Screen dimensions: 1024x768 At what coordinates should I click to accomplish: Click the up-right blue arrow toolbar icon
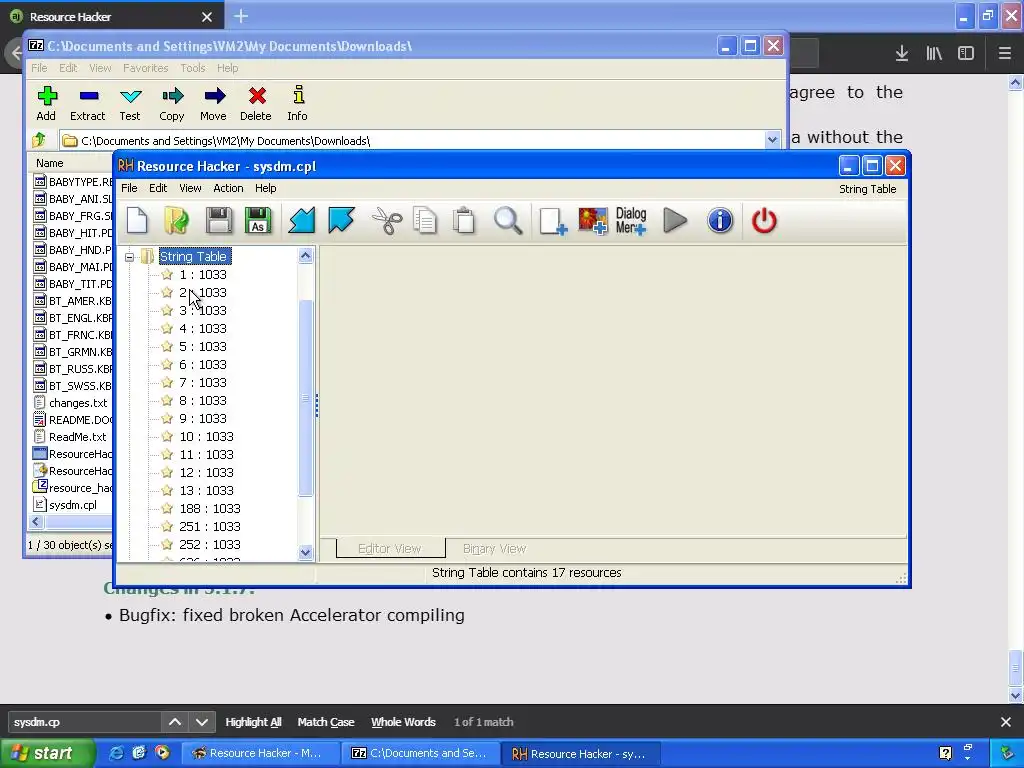pyautogui.click(x=341, y=220)
